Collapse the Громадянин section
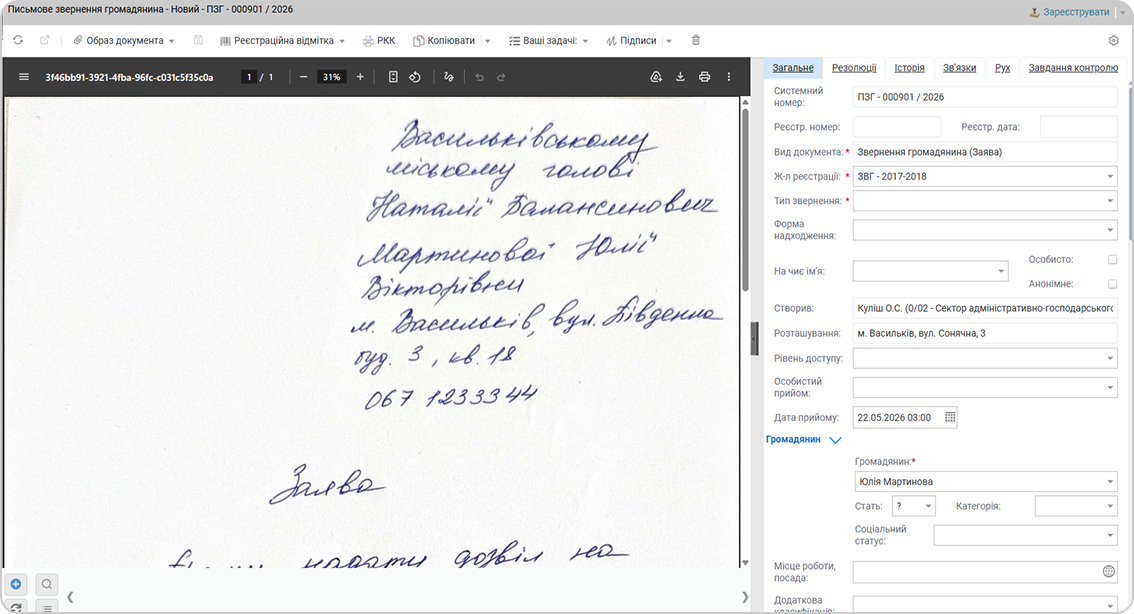 (835, 440)
